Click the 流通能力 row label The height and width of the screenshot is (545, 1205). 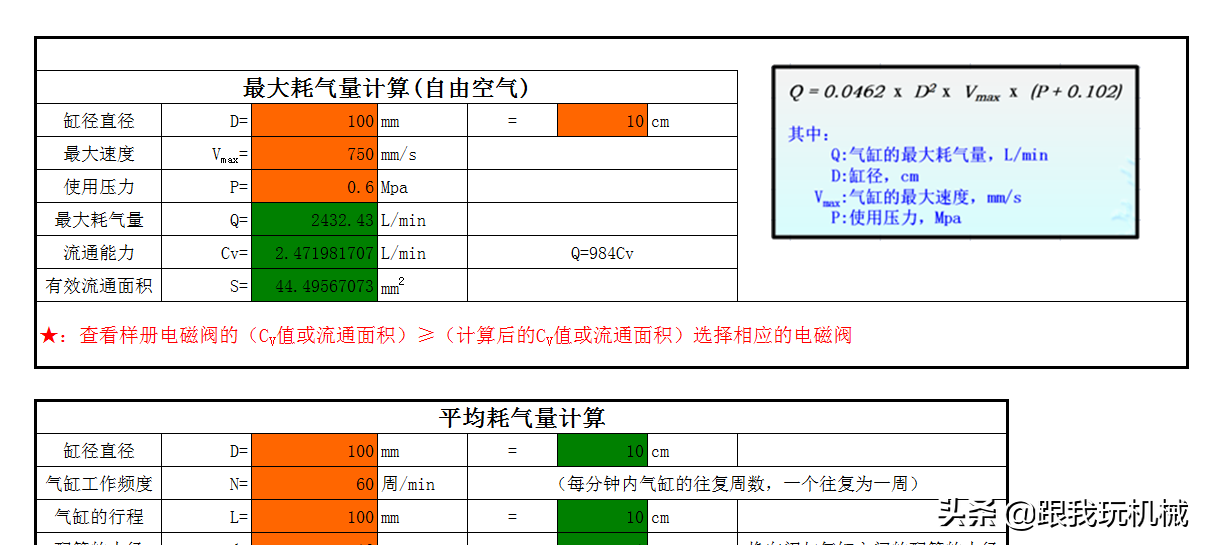coord(99,253)
